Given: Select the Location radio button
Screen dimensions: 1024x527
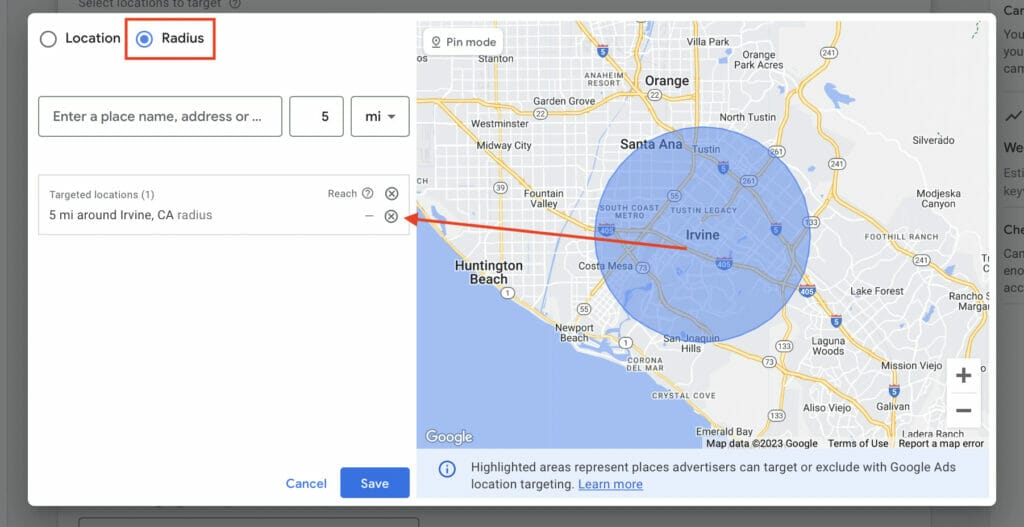Looking at the screenshot, I should click(48, 39).
